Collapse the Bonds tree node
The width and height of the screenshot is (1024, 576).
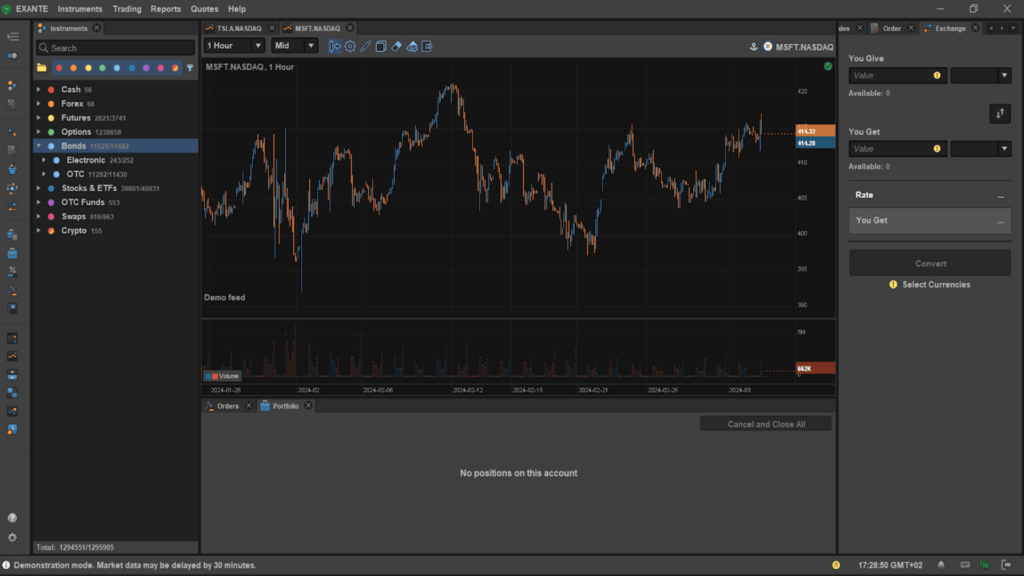39,146
